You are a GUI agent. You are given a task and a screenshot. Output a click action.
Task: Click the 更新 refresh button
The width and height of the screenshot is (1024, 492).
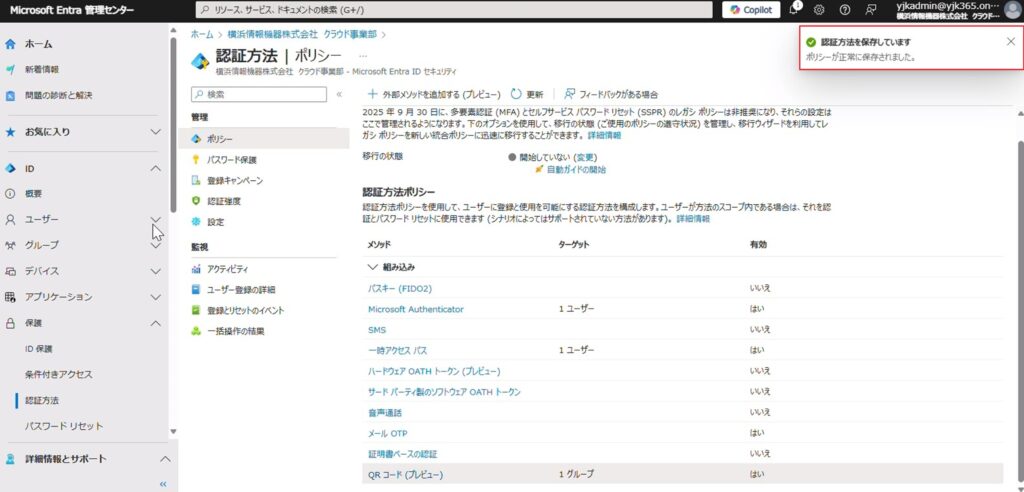(527, 94)
